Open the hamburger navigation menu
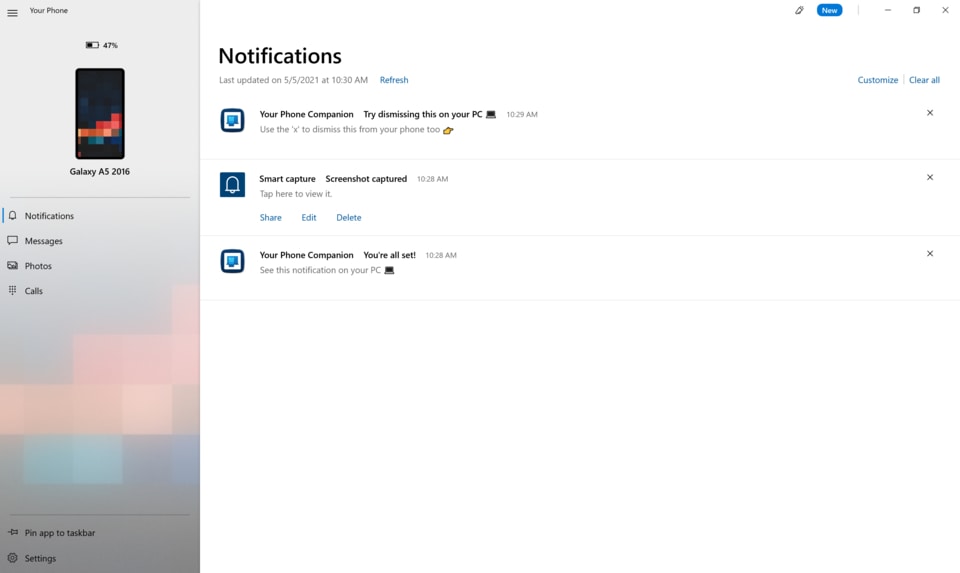Viewport: 960px width, 573px height. (12, 12)
